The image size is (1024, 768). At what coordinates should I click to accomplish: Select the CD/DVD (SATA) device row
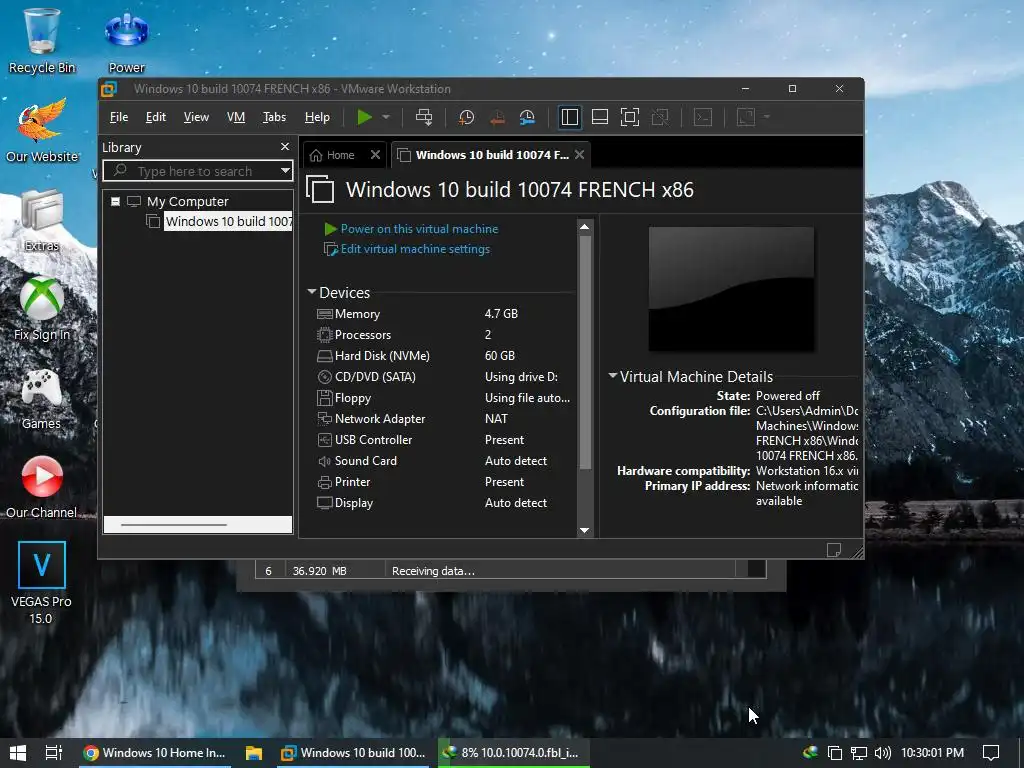coord(444,377)
